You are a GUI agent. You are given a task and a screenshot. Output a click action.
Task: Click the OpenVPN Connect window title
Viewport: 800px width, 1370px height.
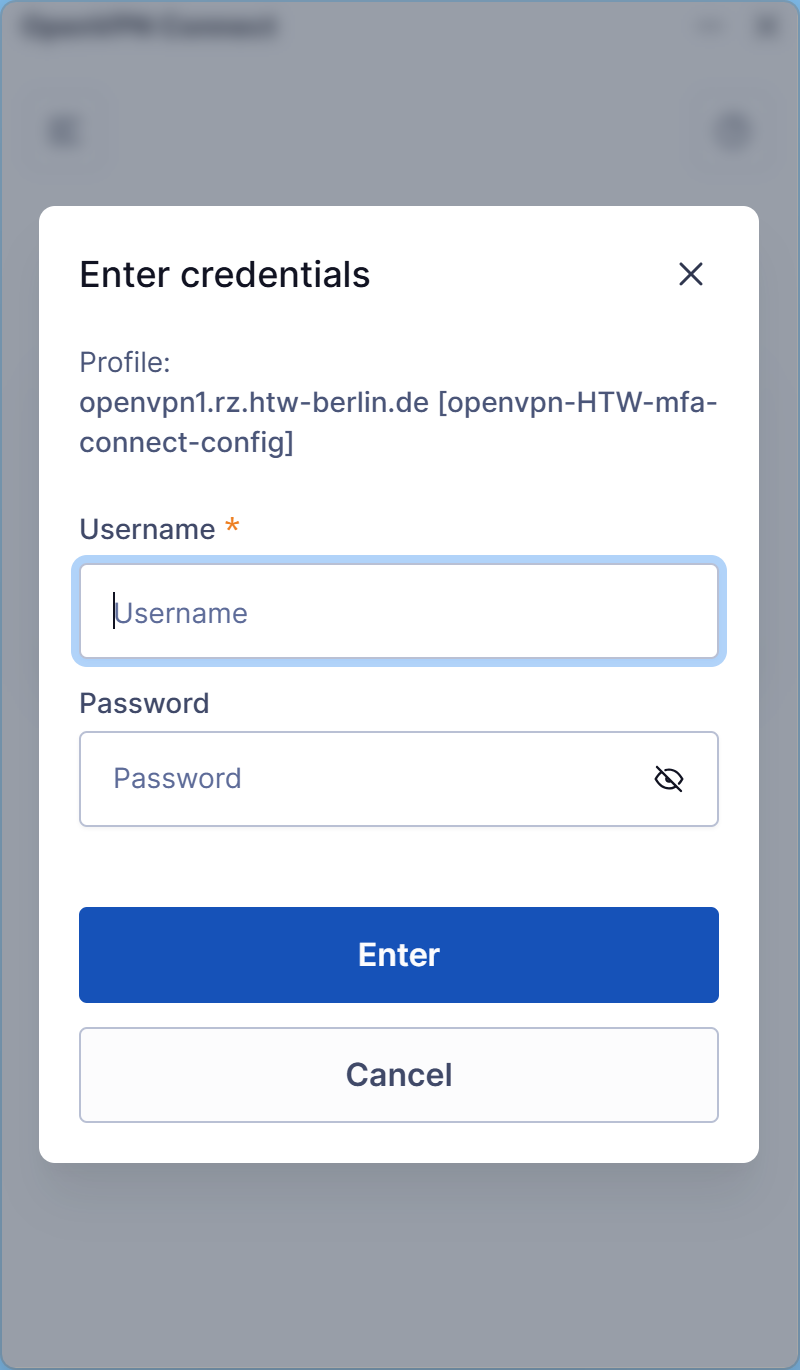(x=148, y=27)
